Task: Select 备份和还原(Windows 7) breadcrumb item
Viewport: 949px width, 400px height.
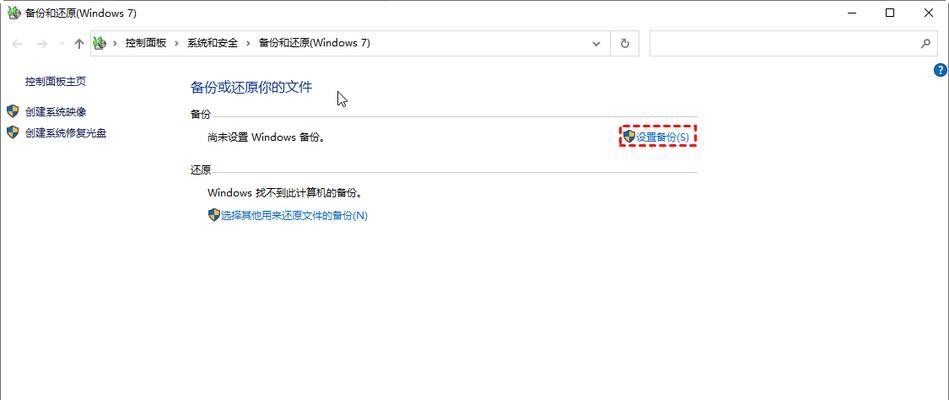Action: (314, 44)
